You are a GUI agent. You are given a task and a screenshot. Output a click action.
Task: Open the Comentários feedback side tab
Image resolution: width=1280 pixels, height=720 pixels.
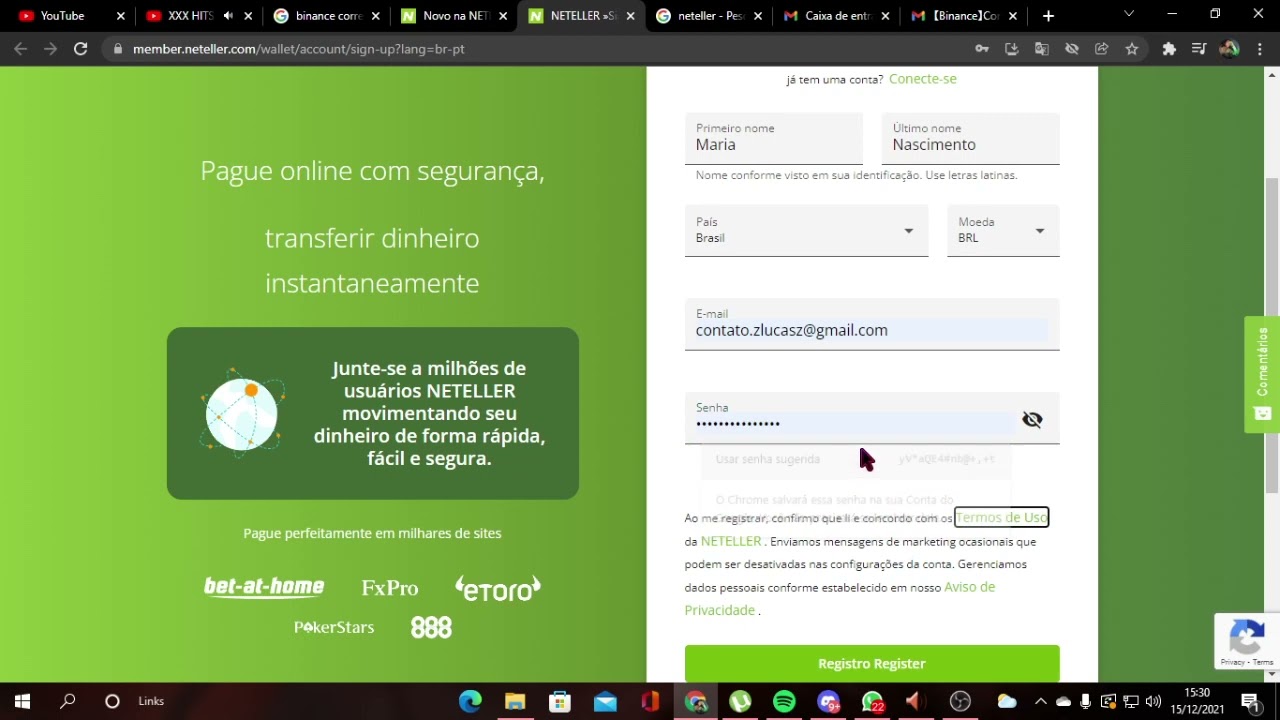pos(1262,374)
